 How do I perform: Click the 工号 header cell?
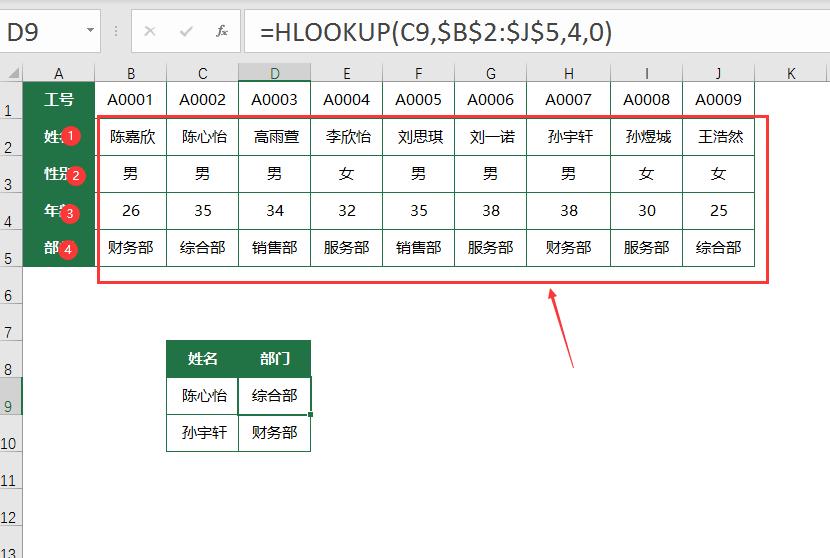point(59,100)
